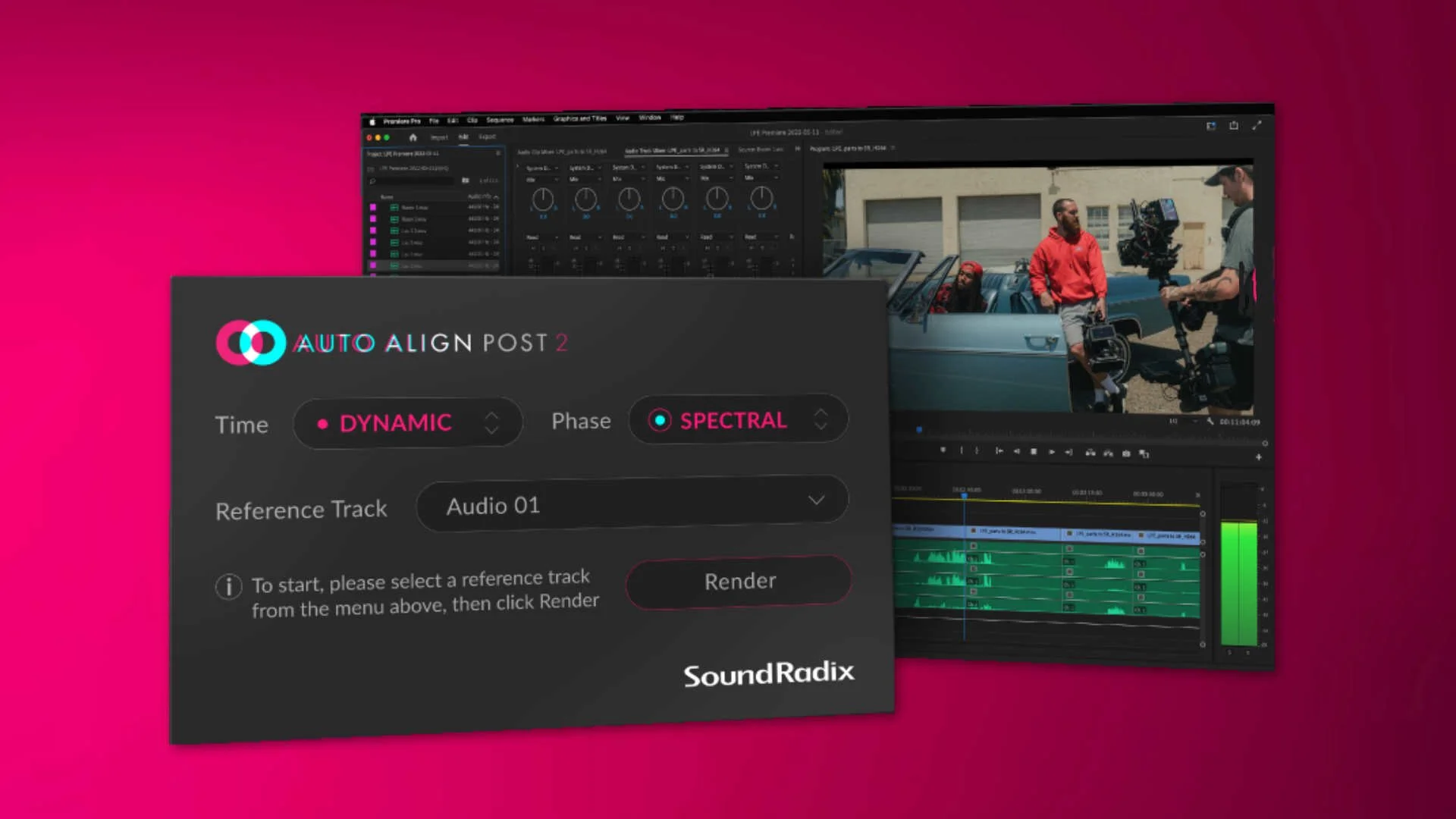The width and height of the screenshot is (1456, 819).
Task: Click the Time mode up-down stepper arrows
Action: pos(492,422)
